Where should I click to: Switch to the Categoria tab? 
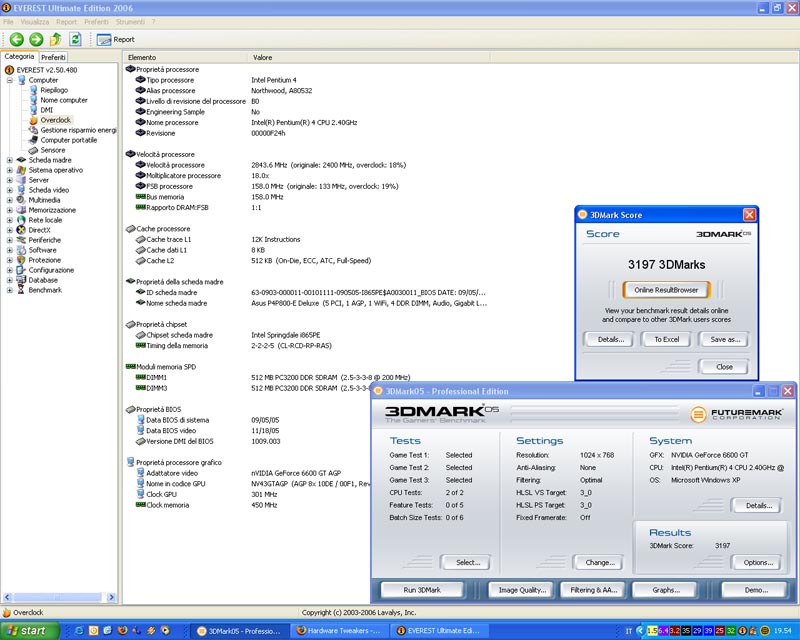tap(19, 57)
